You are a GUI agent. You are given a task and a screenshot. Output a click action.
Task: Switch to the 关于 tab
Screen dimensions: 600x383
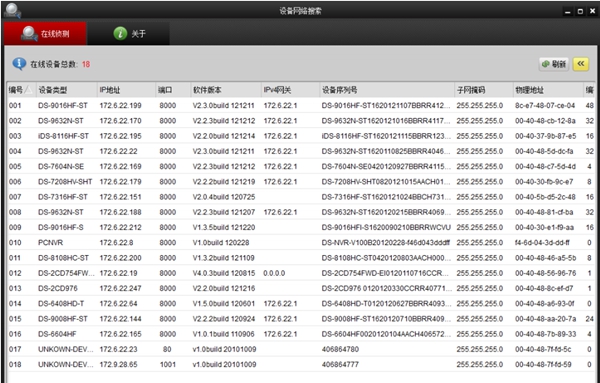[x=129, y=34]
